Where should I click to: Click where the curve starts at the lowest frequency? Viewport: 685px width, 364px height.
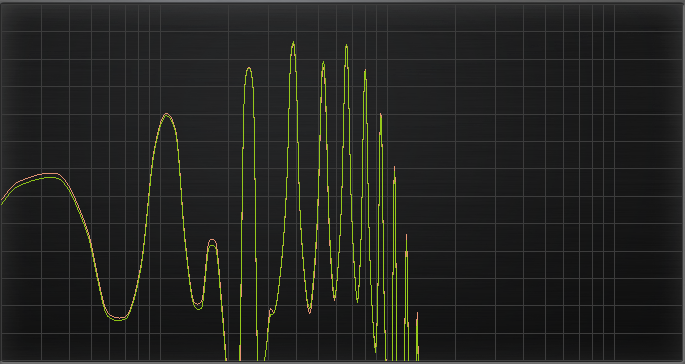tap(2, 202)
